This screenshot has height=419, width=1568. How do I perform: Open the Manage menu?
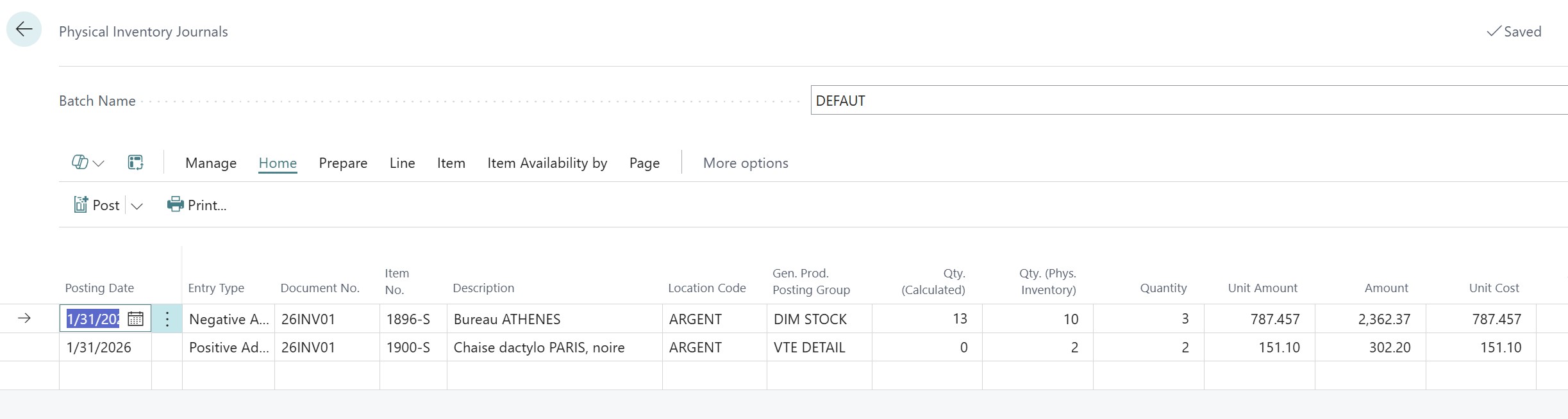pyautogui.click(x=211, y=163)
